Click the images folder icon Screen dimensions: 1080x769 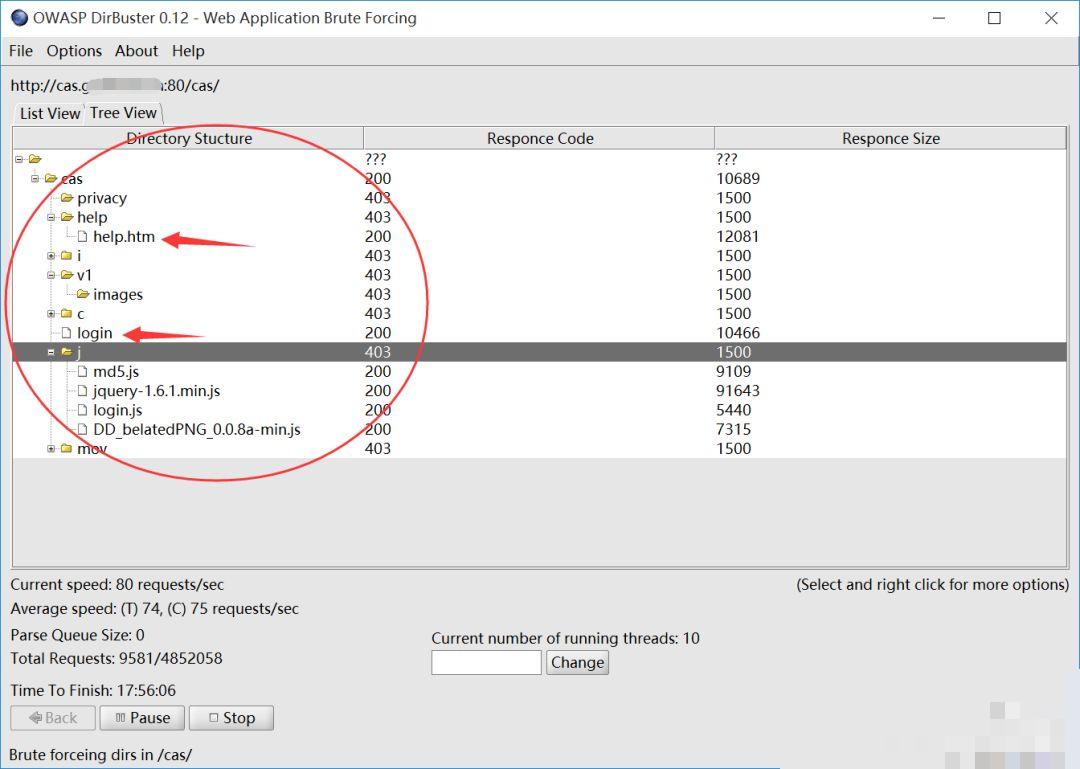point(83,294)
